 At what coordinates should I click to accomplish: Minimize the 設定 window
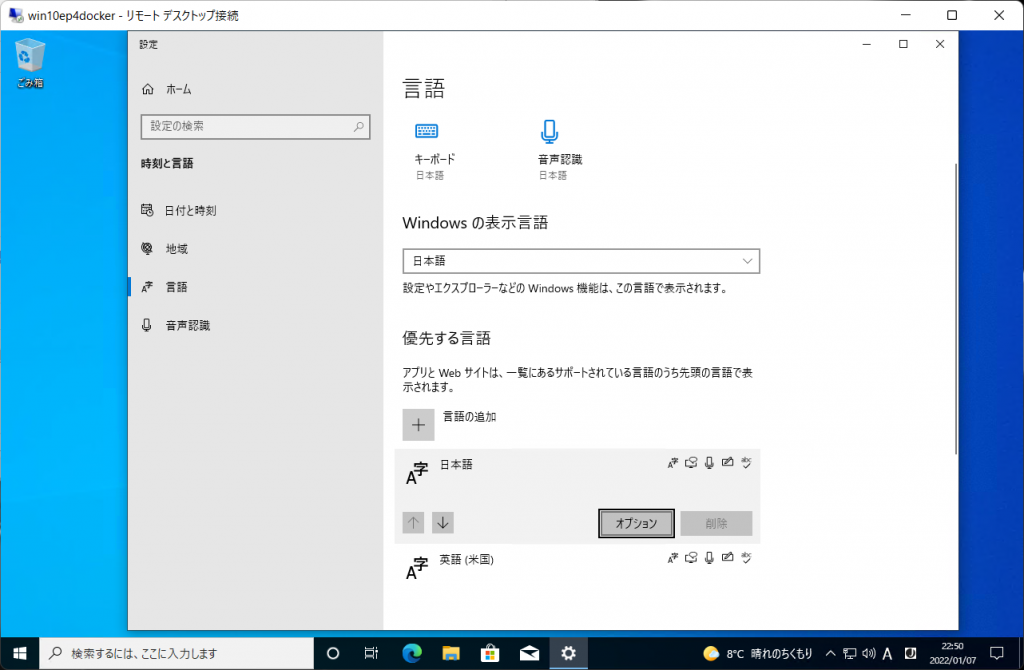point(867,44)
